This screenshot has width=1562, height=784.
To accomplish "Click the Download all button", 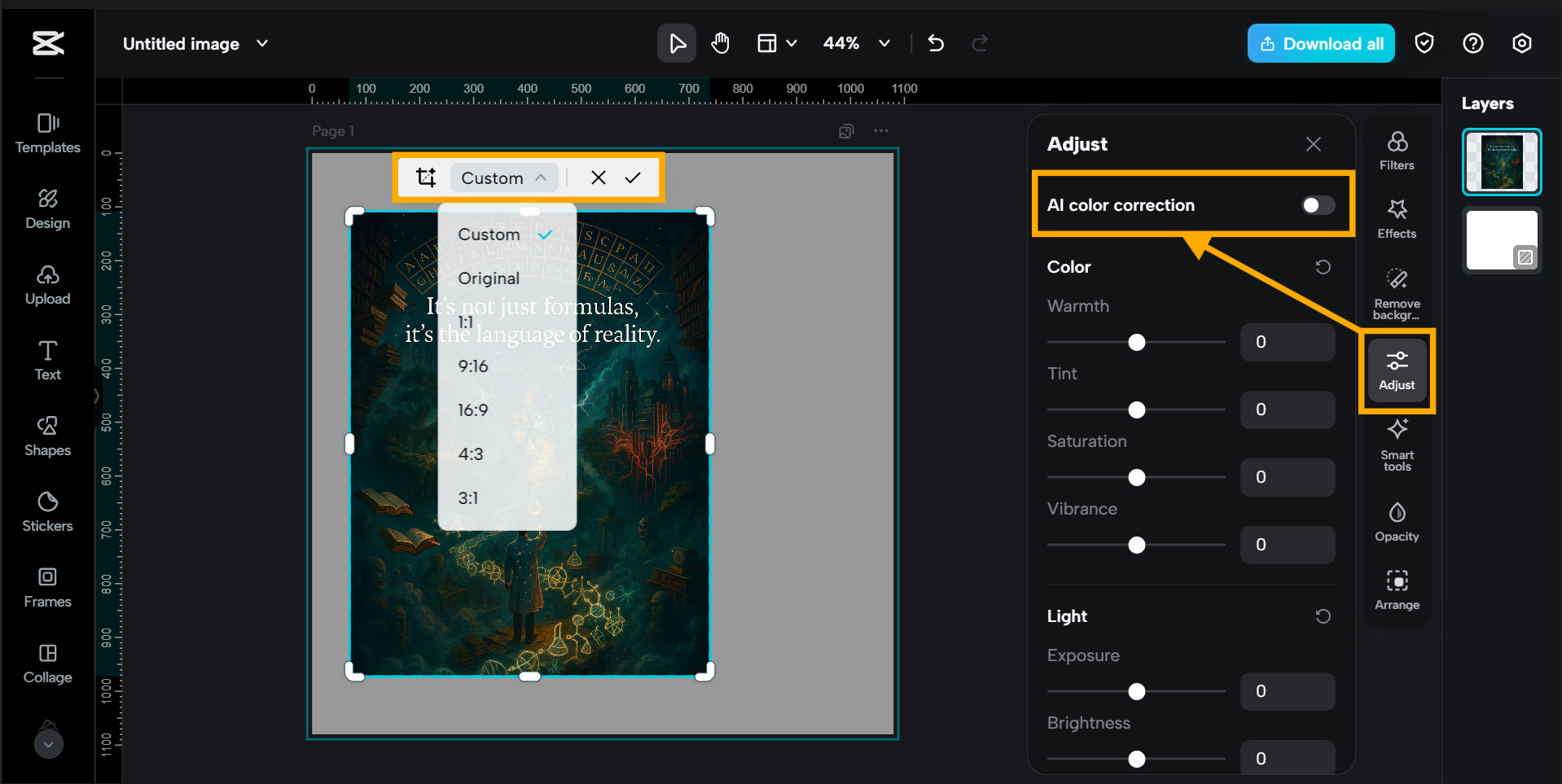I will click(x=1320, y=43).
